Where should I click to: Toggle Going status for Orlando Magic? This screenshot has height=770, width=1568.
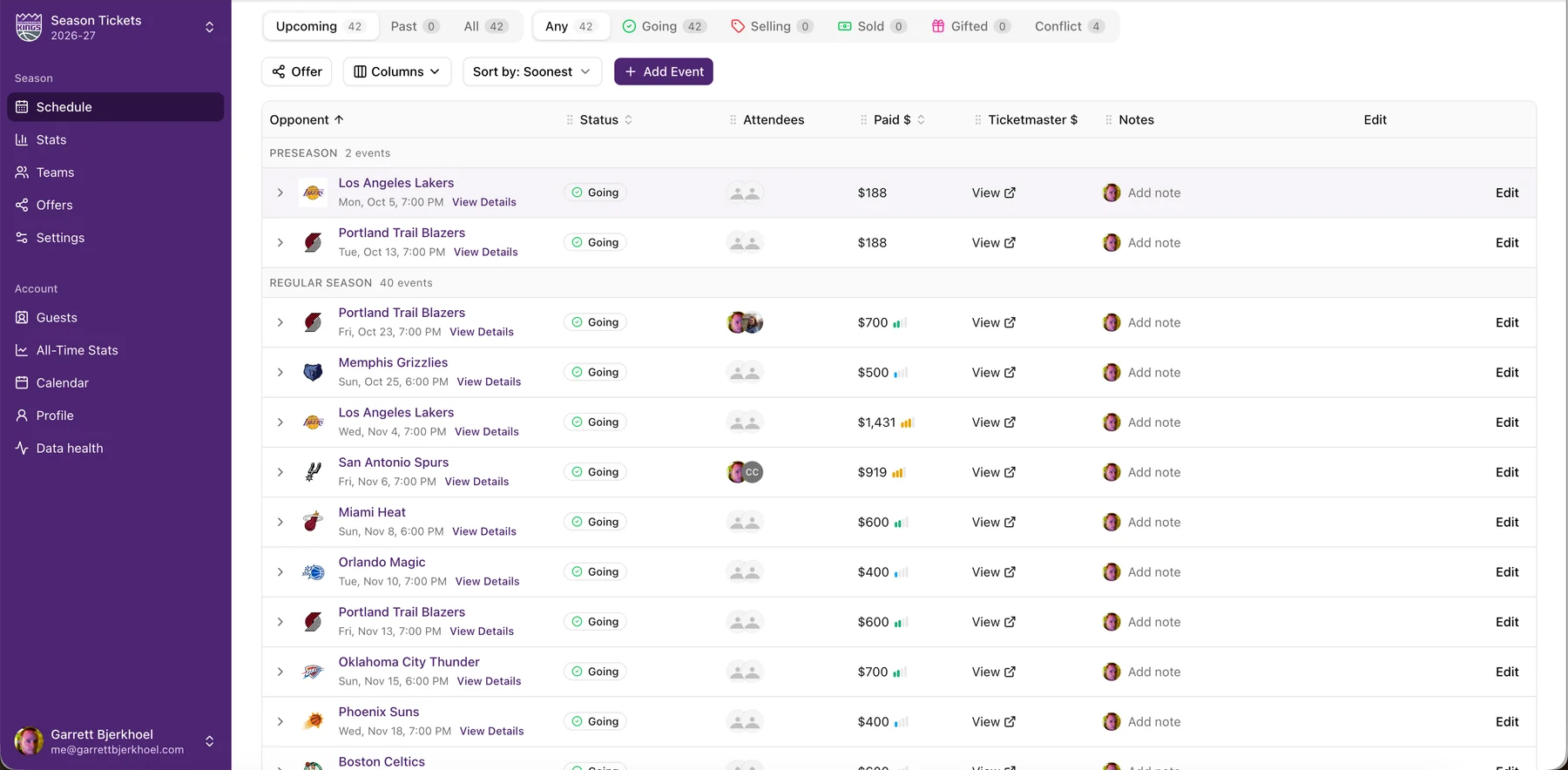pyautogui.click(x=595, y=572)
